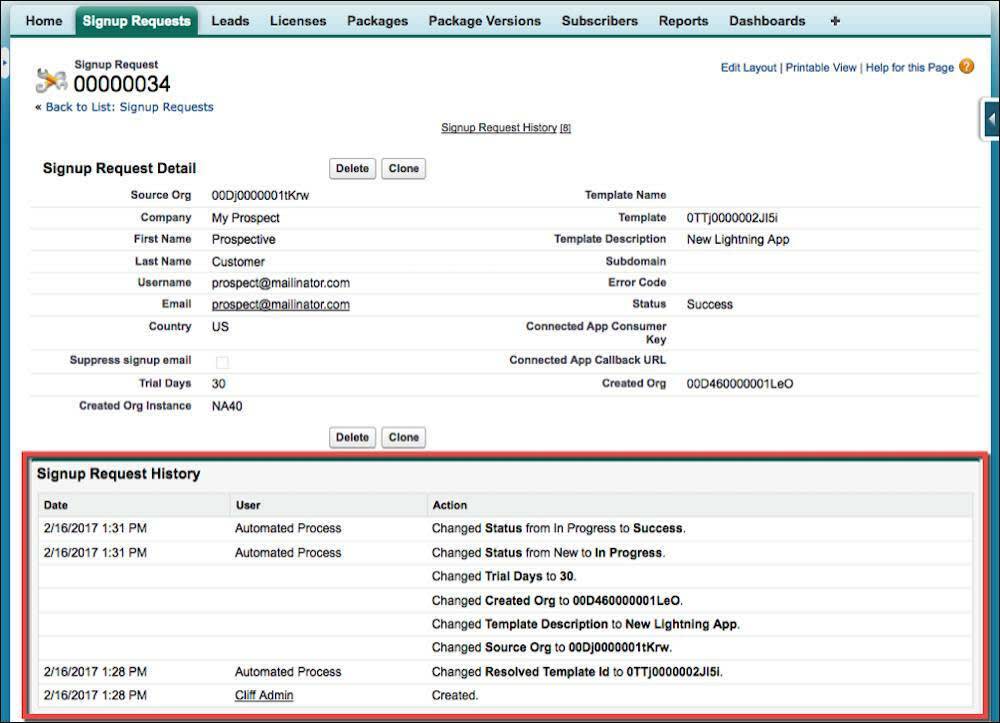Go to the Dashboards tab
The image size is (1000, 723).
tap(767, 20)
